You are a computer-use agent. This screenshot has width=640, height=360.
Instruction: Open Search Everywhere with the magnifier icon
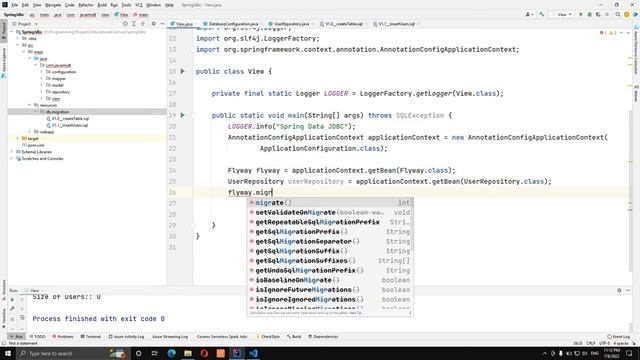tap(618, 14)
